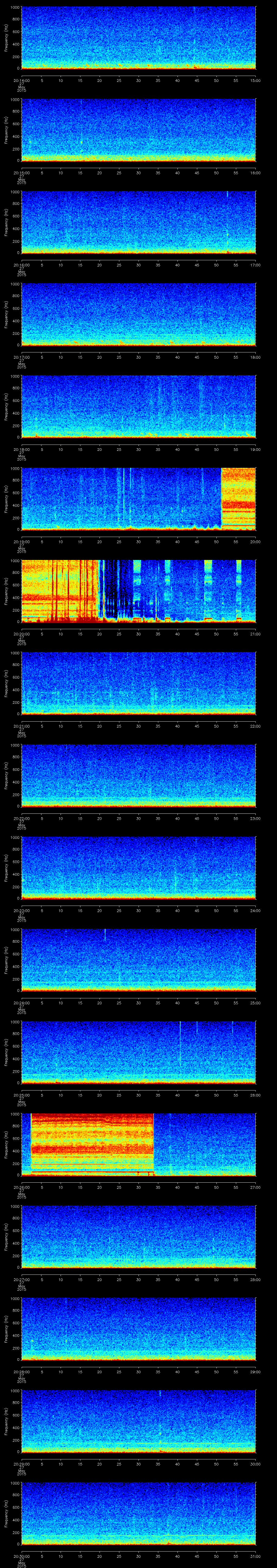
Task: Select the spectrogram panel starting at 20:16:00
Action: [x=138, y=222]
